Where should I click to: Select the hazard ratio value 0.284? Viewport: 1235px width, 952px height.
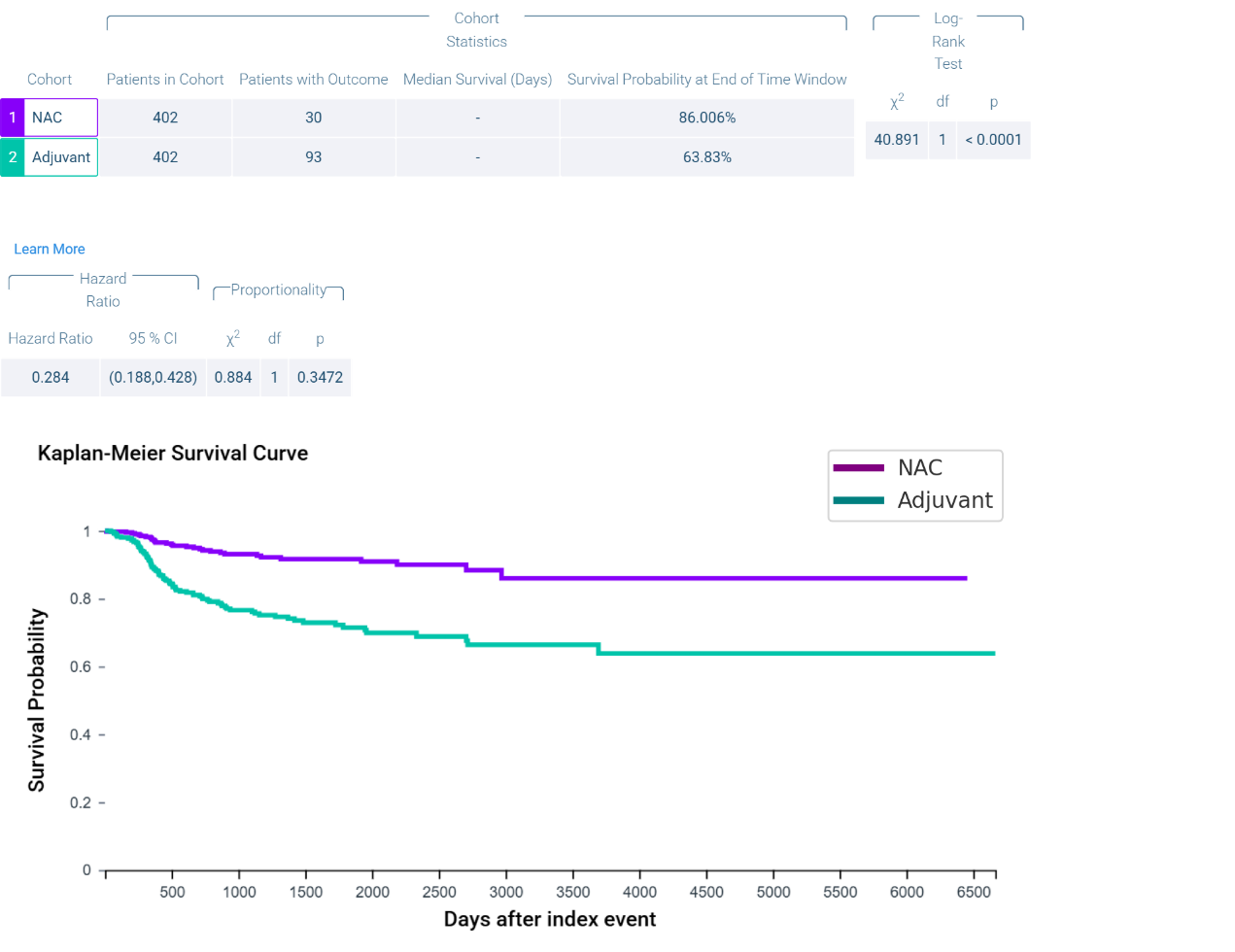pyautogui.click(x=51, y=378)
